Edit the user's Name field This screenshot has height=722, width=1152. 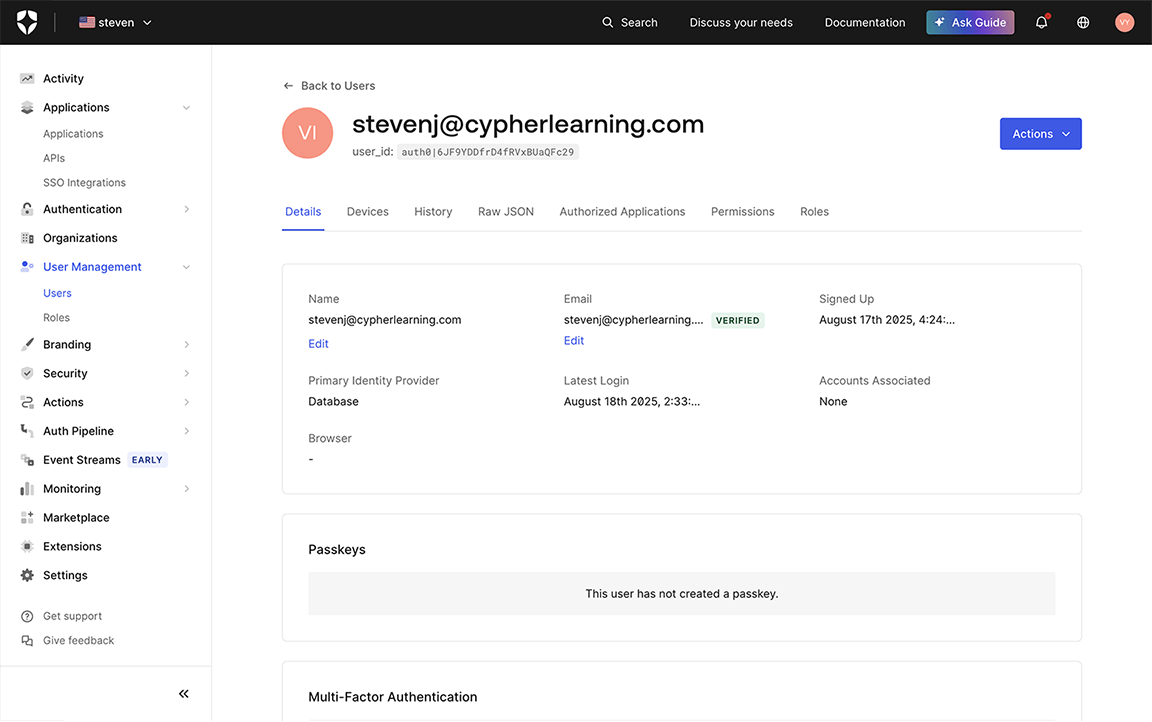pos(318,343)
